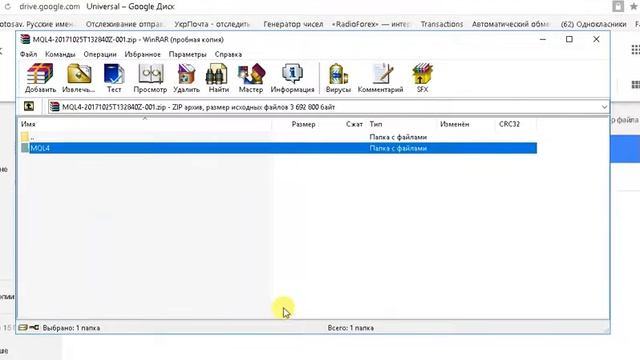Open the Генератор чисел browser bookmark

point(293,24)
